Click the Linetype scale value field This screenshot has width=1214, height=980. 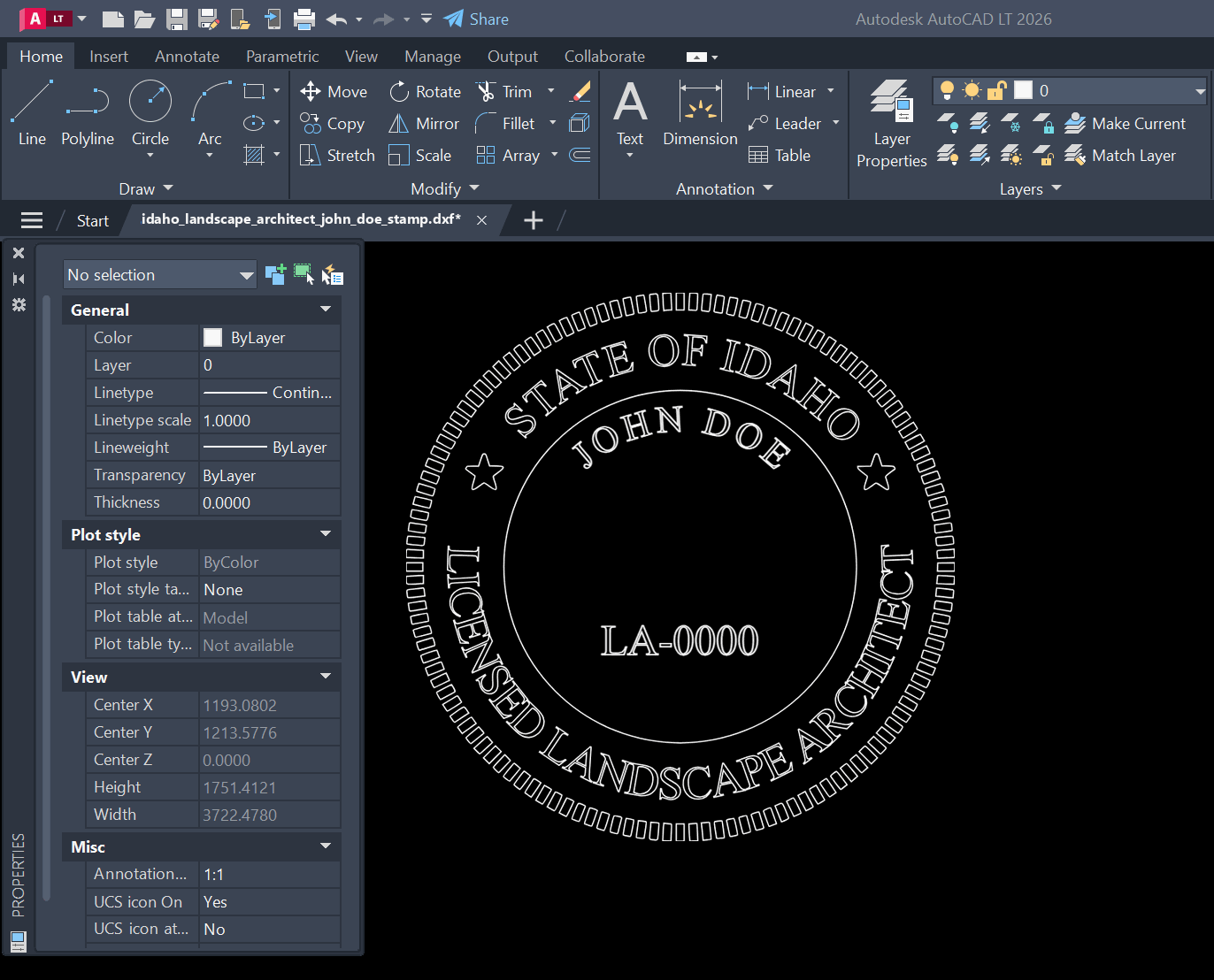(270, 420)
